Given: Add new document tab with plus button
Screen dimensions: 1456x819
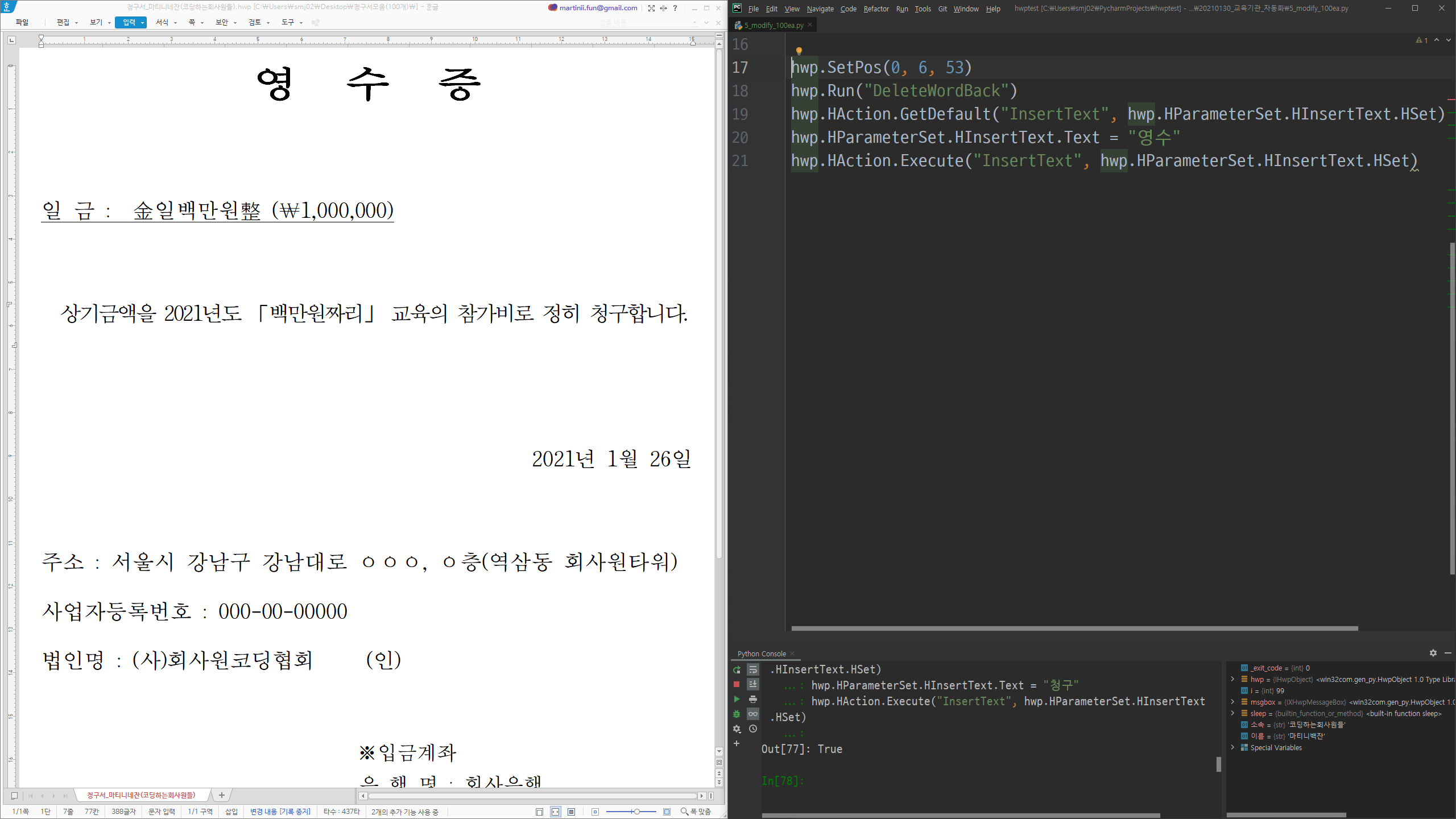Looking at the screenshot, I should [222, 795].
